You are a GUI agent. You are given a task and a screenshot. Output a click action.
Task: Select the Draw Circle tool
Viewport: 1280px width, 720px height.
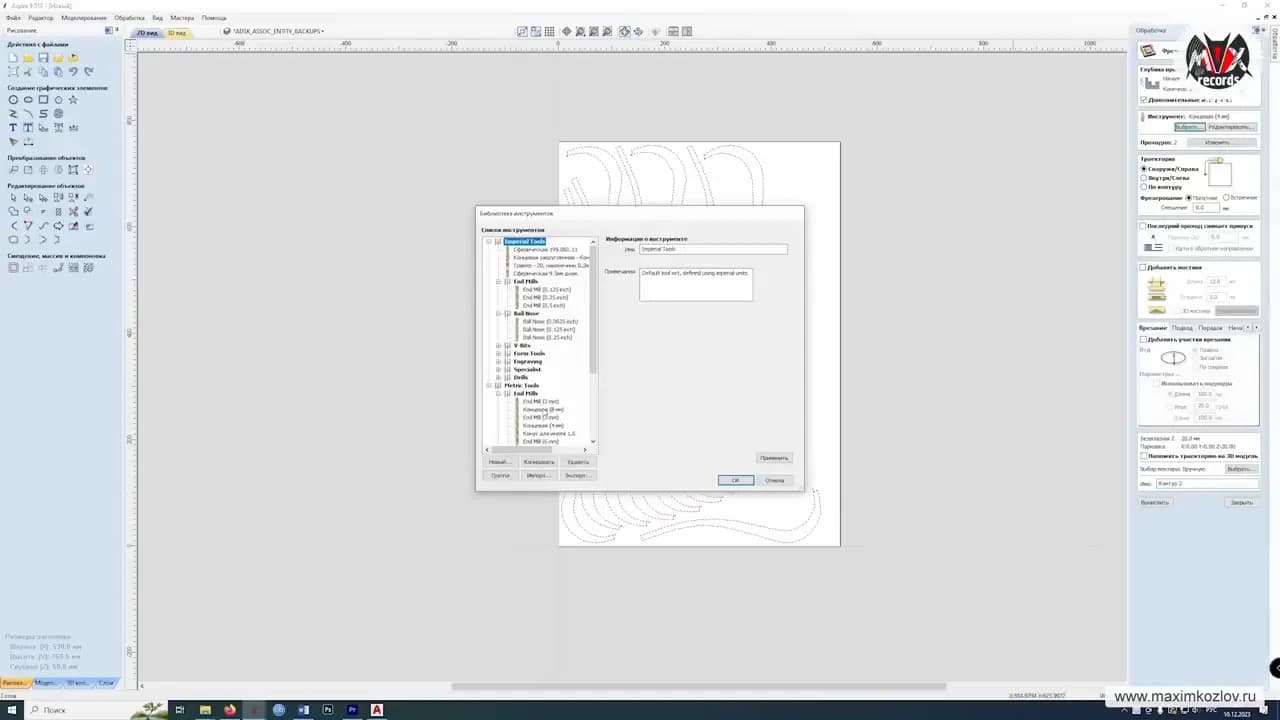point(13,100)
